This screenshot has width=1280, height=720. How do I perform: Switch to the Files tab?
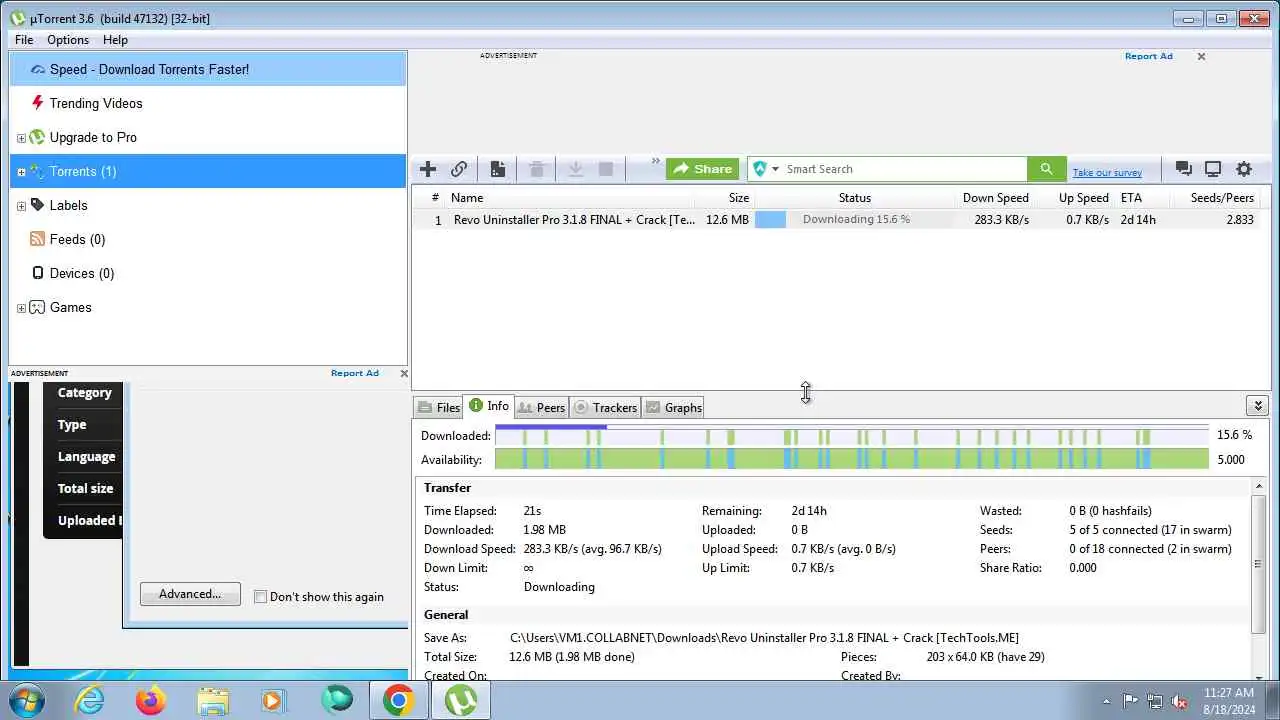pos(439,407)
